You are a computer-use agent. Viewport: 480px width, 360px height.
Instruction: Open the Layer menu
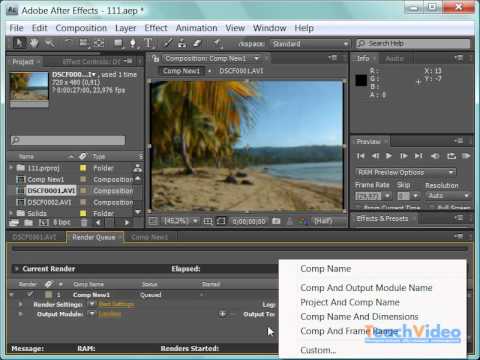125,28
